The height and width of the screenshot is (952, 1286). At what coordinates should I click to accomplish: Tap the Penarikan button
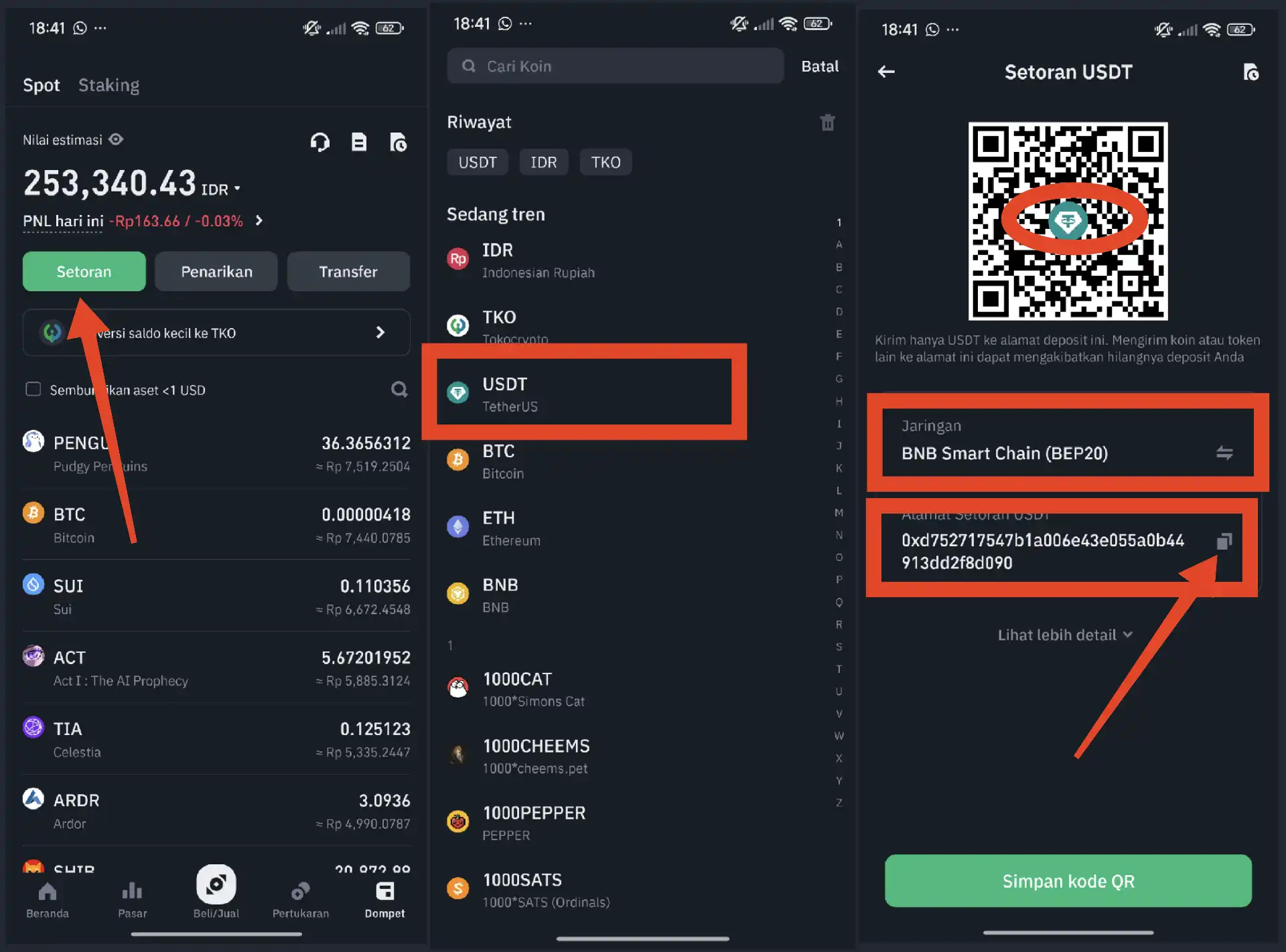(x=216, y=271)
